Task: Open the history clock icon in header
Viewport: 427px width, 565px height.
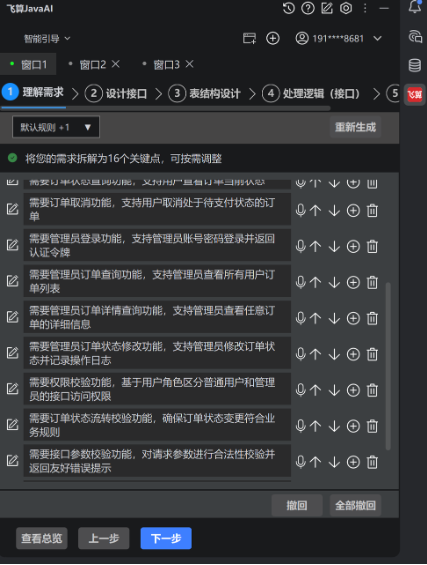Action: click(288, 8)
